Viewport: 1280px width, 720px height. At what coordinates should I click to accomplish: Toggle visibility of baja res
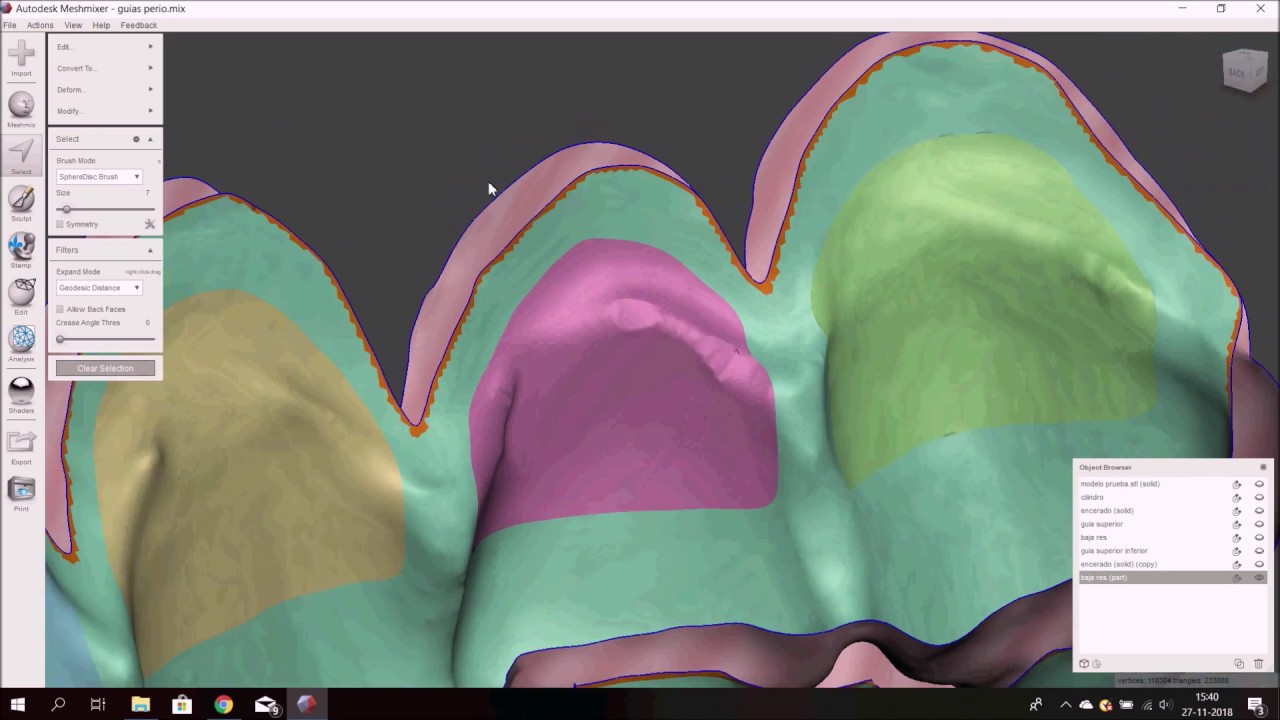(1259, 538)
